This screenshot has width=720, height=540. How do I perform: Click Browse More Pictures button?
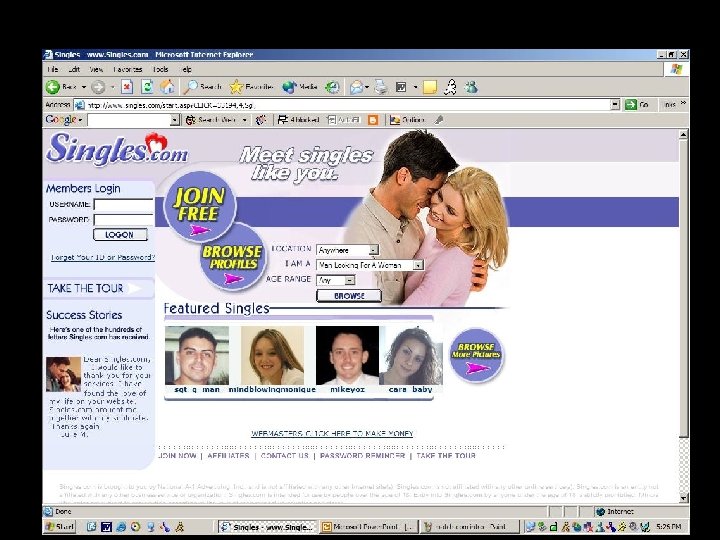tap(476, 355)
